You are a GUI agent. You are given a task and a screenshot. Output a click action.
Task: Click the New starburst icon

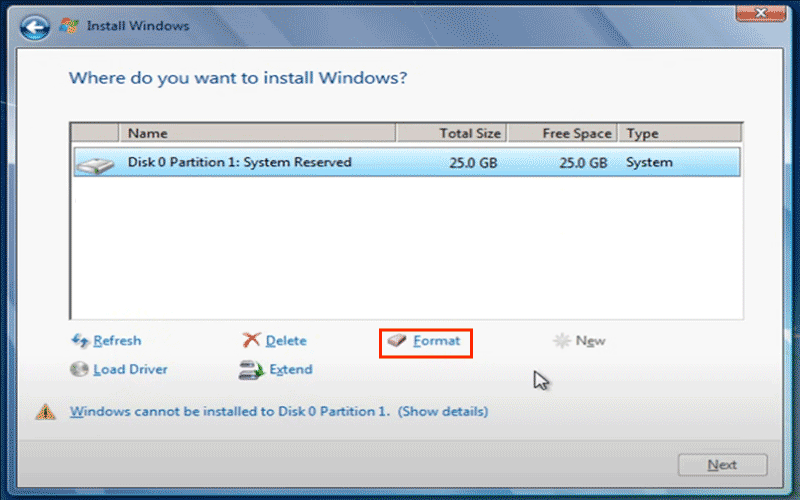(562, 340)
